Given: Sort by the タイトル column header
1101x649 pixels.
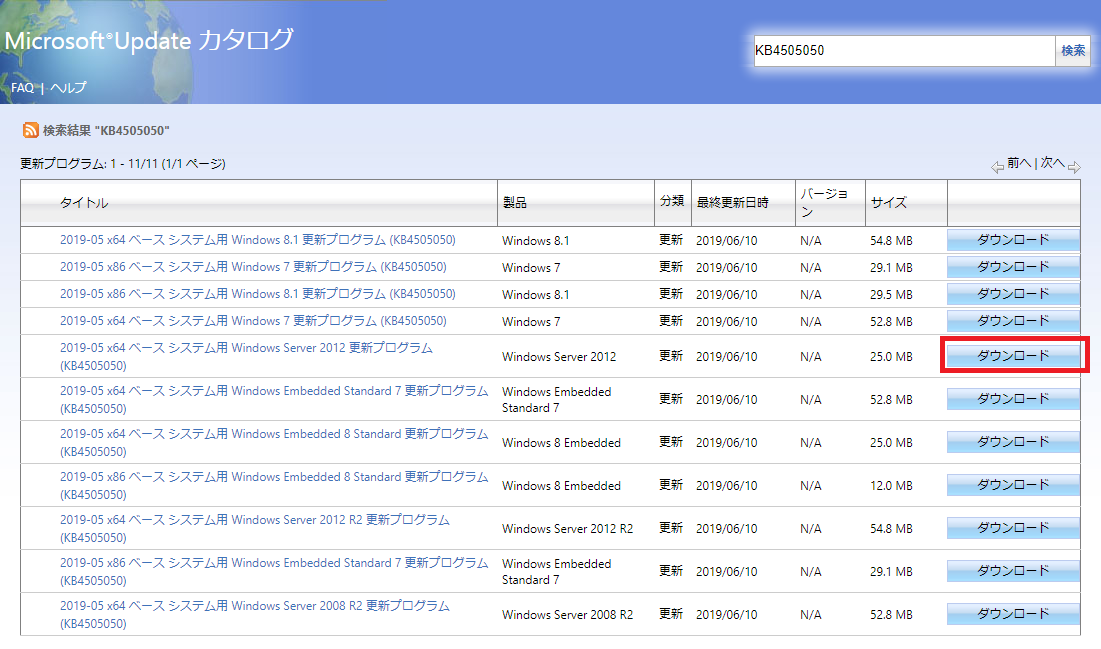Looking at the screenshot, I should (x=84, y=203).
